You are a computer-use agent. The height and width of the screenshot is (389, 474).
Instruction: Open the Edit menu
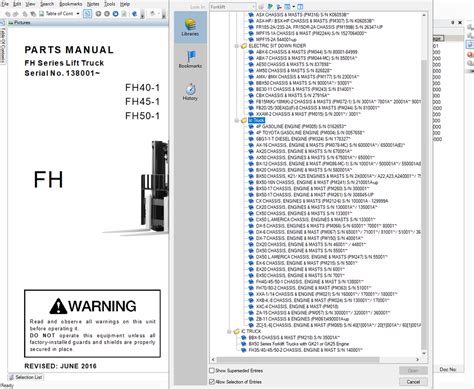point(17,4)
